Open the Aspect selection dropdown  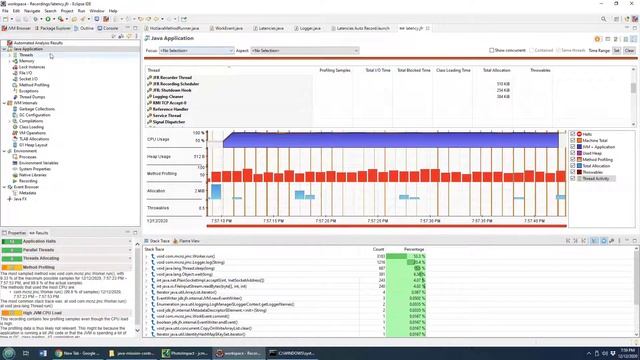(304, 51)
